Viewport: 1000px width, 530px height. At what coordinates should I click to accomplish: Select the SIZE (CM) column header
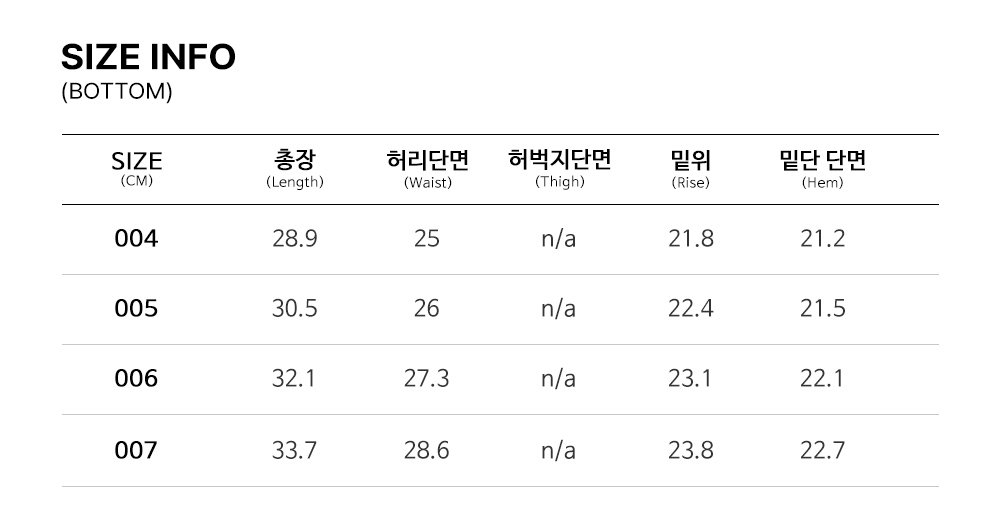pos(136,167)
